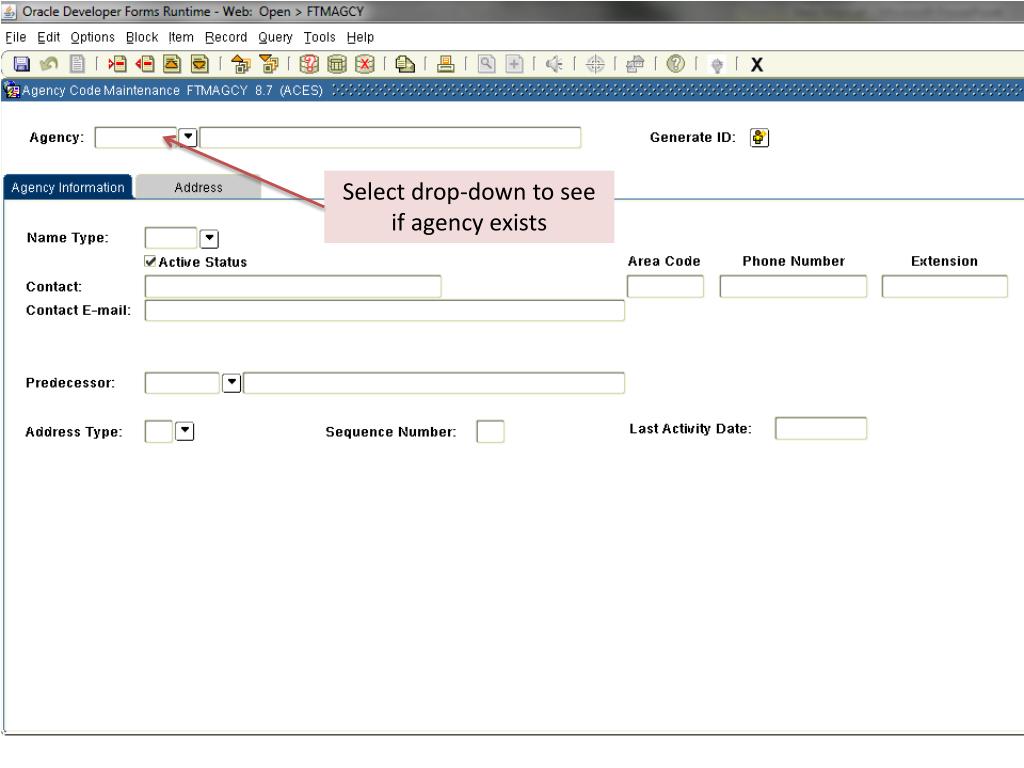Click the Predecessor description field
Screen dimensions: 1024x768
(x=434, y=383)
